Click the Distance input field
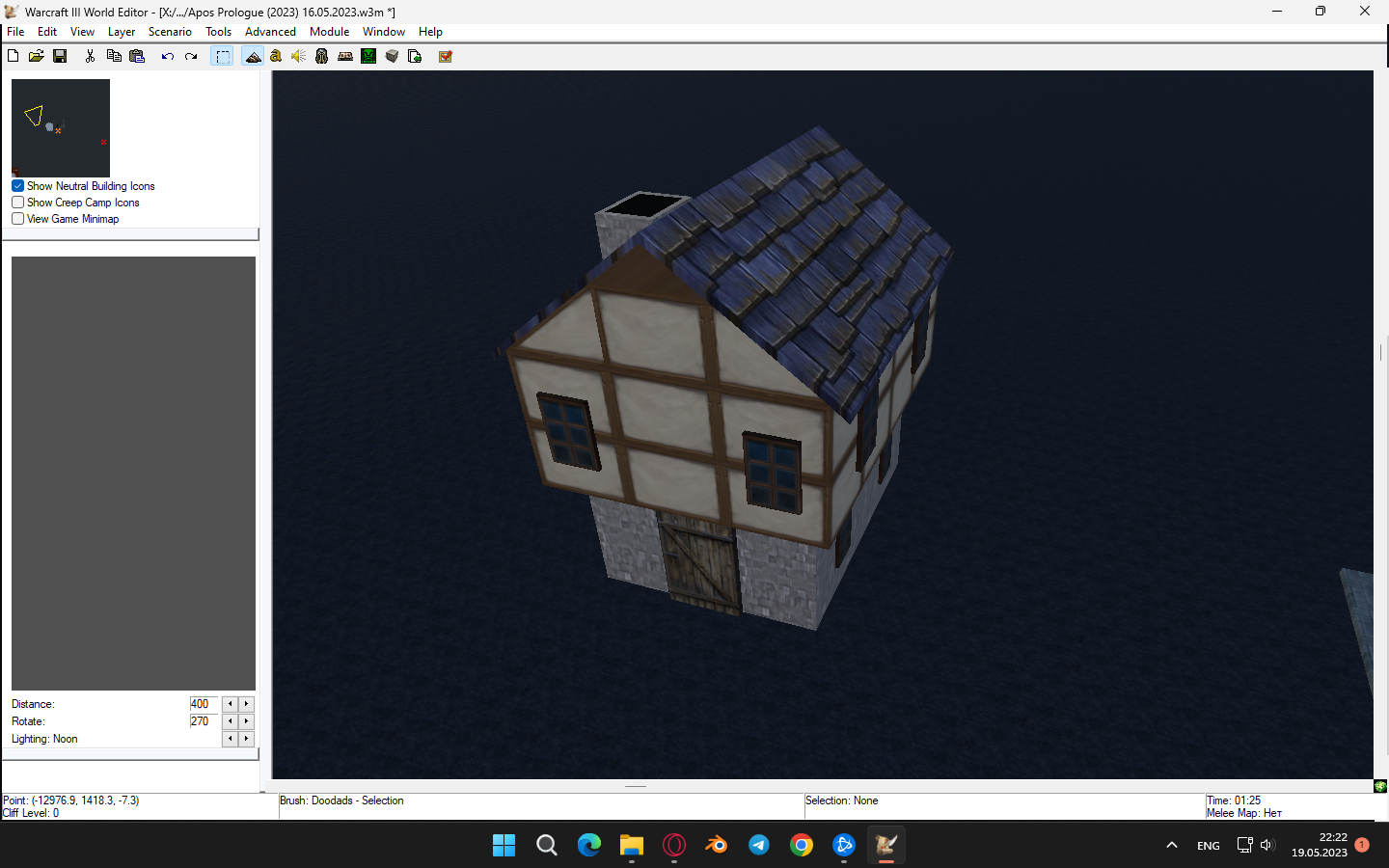 click(x=204, y=704)
